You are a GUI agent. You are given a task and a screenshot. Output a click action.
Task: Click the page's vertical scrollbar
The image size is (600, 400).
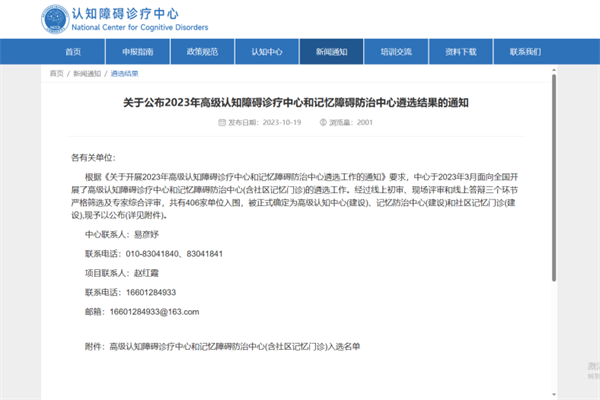coord(594,200)
